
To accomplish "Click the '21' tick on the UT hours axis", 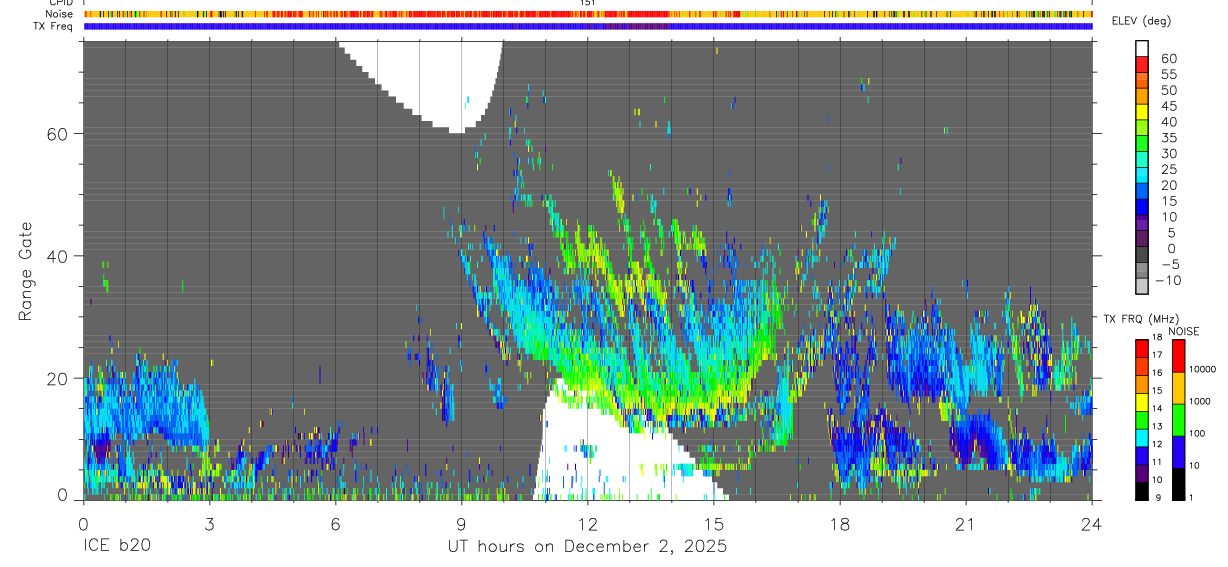I will click(x=965, y=524).
